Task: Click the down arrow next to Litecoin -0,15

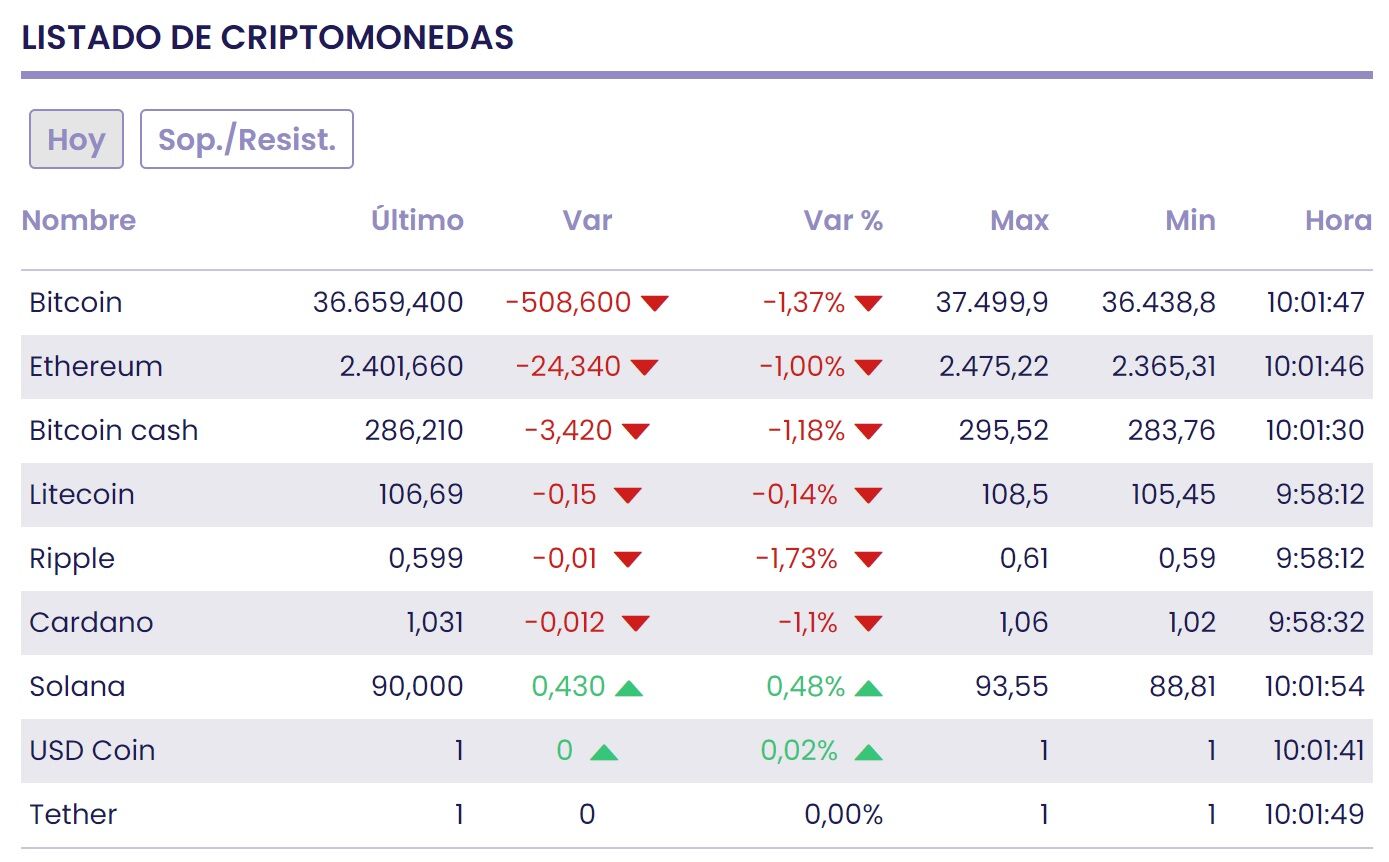Action: pyautogui.click(x=627, y=495)
